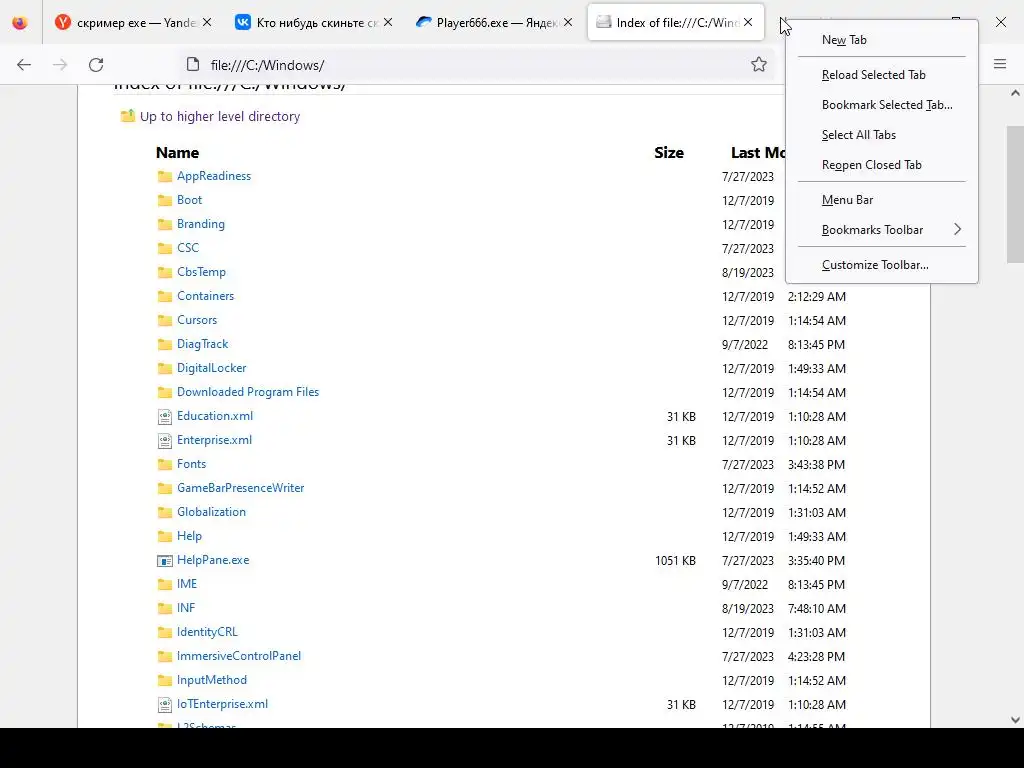
Task: Click the page icon in the address bar
Action: point(193,64)
